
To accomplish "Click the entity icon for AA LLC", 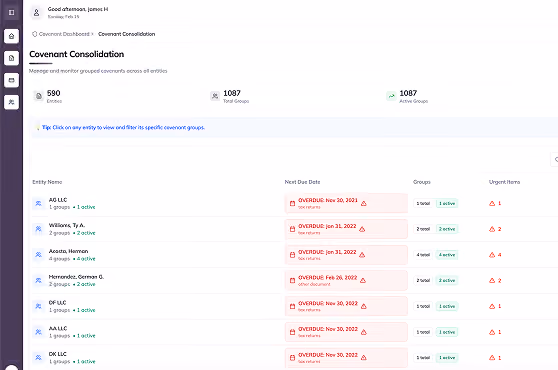I will tap(38, 332).
